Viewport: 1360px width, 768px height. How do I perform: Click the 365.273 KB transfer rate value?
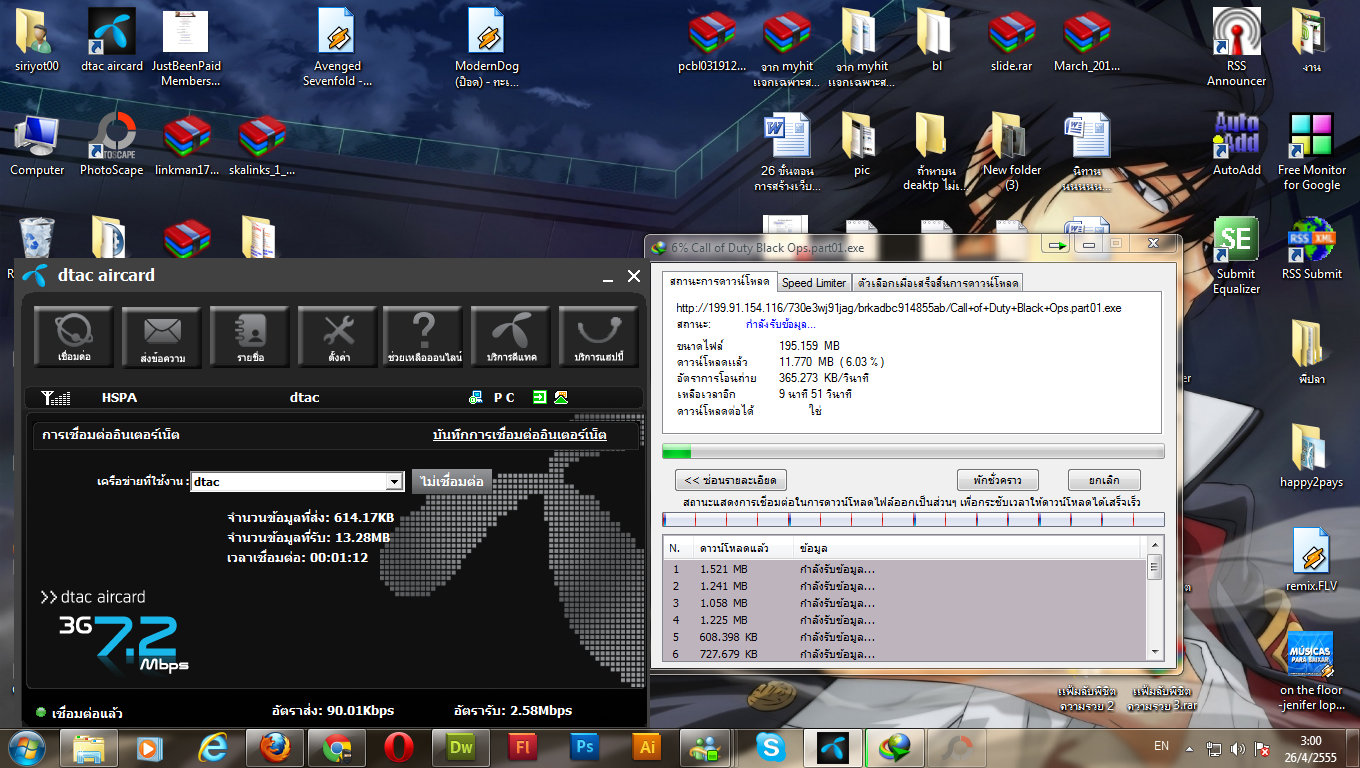click(823, 378)
